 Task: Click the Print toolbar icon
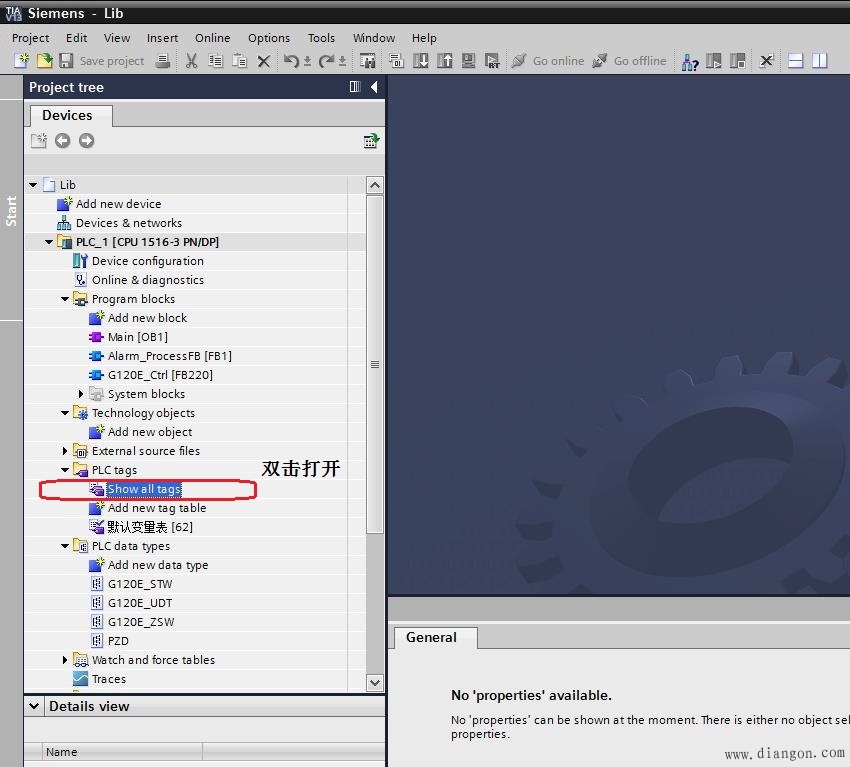click(x=163, y=61)
